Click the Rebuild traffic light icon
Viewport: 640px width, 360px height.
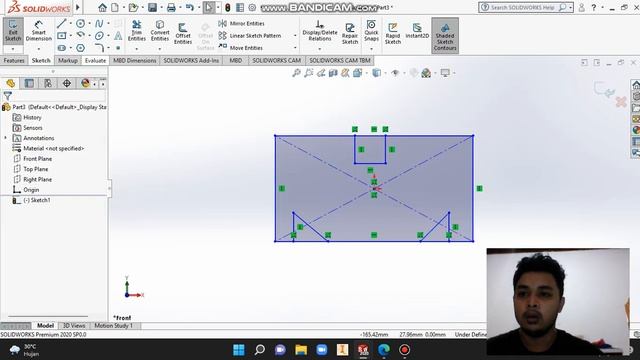point(228,7)
